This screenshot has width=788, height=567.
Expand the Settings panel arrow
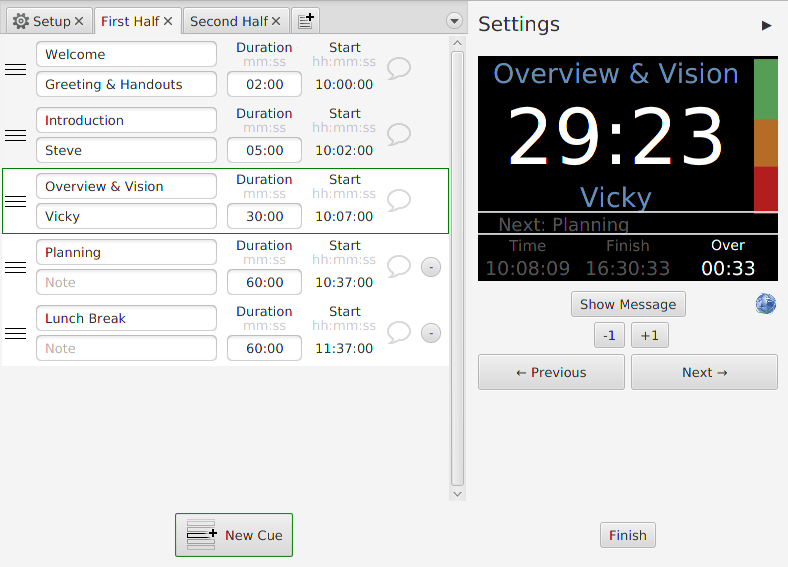pyautogui.click(x=766, y=26)
